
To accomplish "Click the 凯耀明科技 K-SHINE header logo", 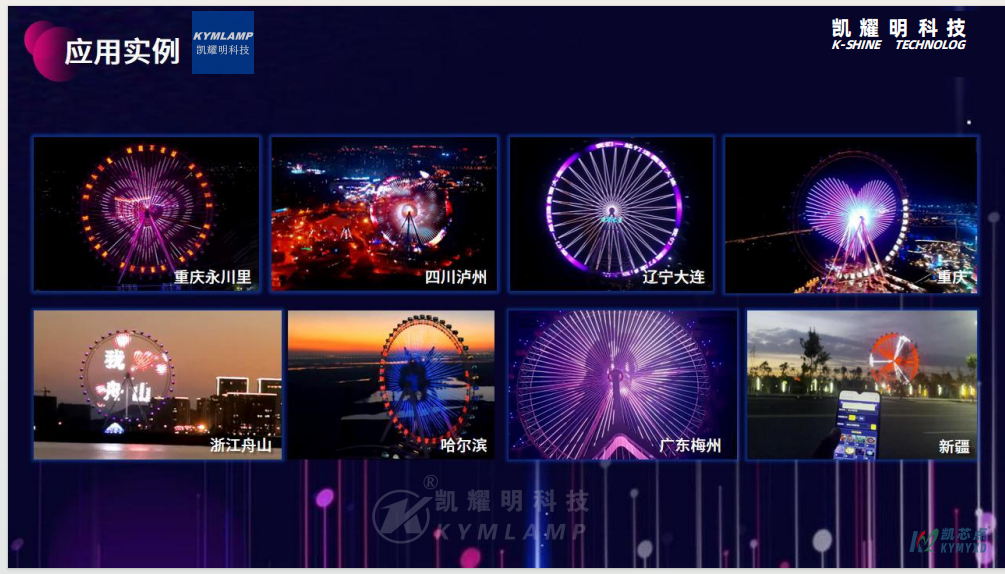I will [899, 35].
